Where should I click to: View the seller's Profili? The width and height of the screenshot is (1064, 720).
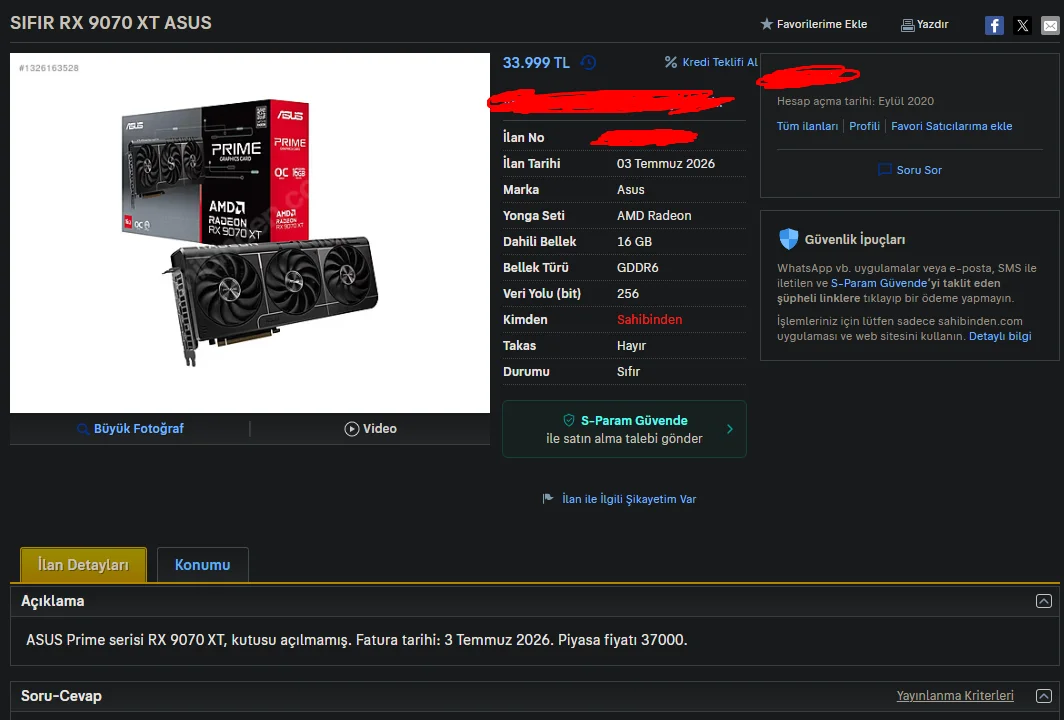tap(864, 126)
